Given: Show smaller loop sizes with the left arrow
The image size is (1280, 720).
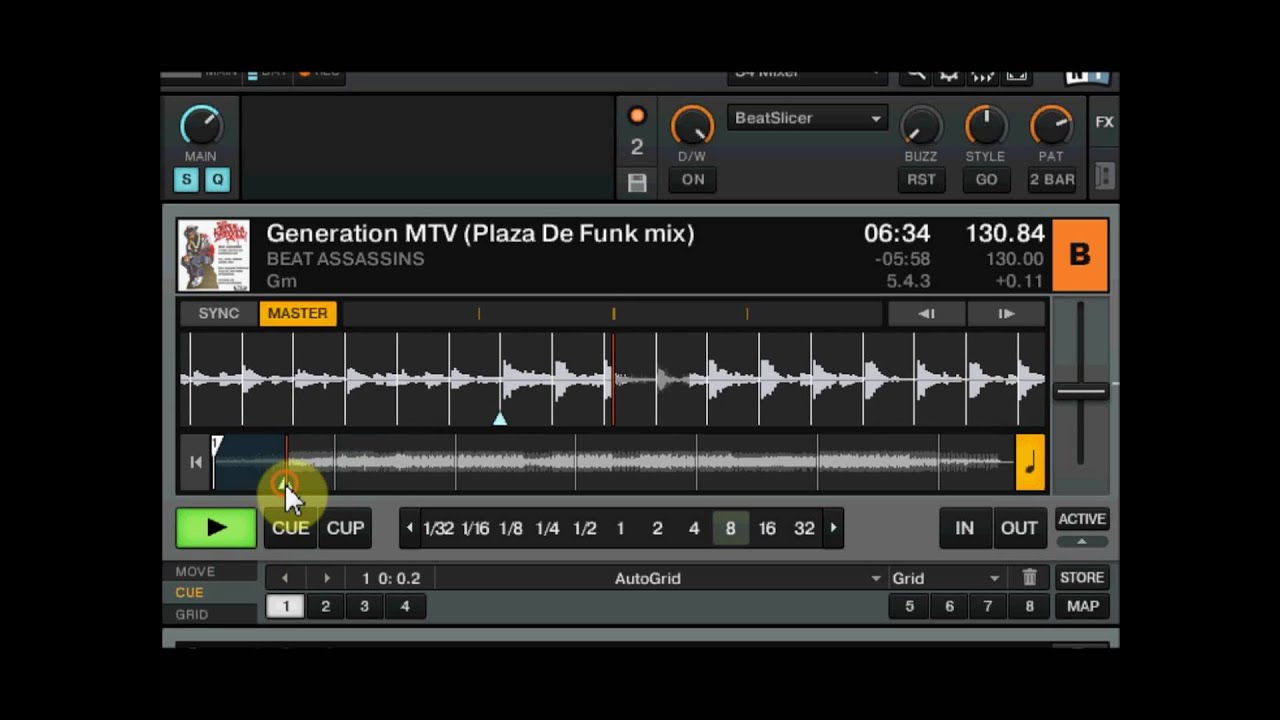Looking at the screenshot, I should (409, 528).
